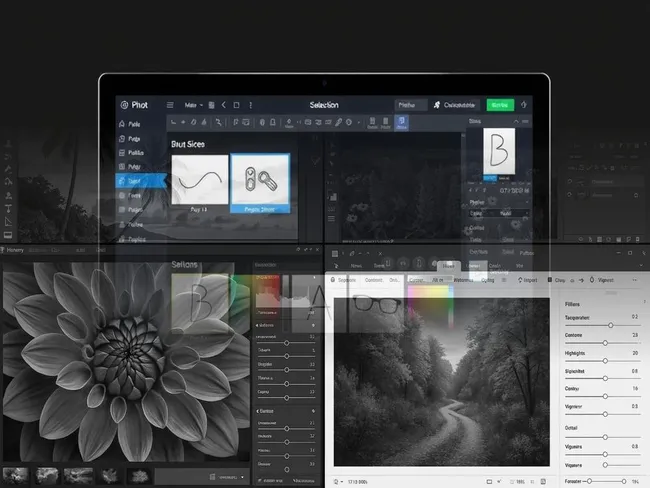Adjust the Highlights slider
This screenshot has width=650, height=488.
pyautogui.click(x=605, y=361)
